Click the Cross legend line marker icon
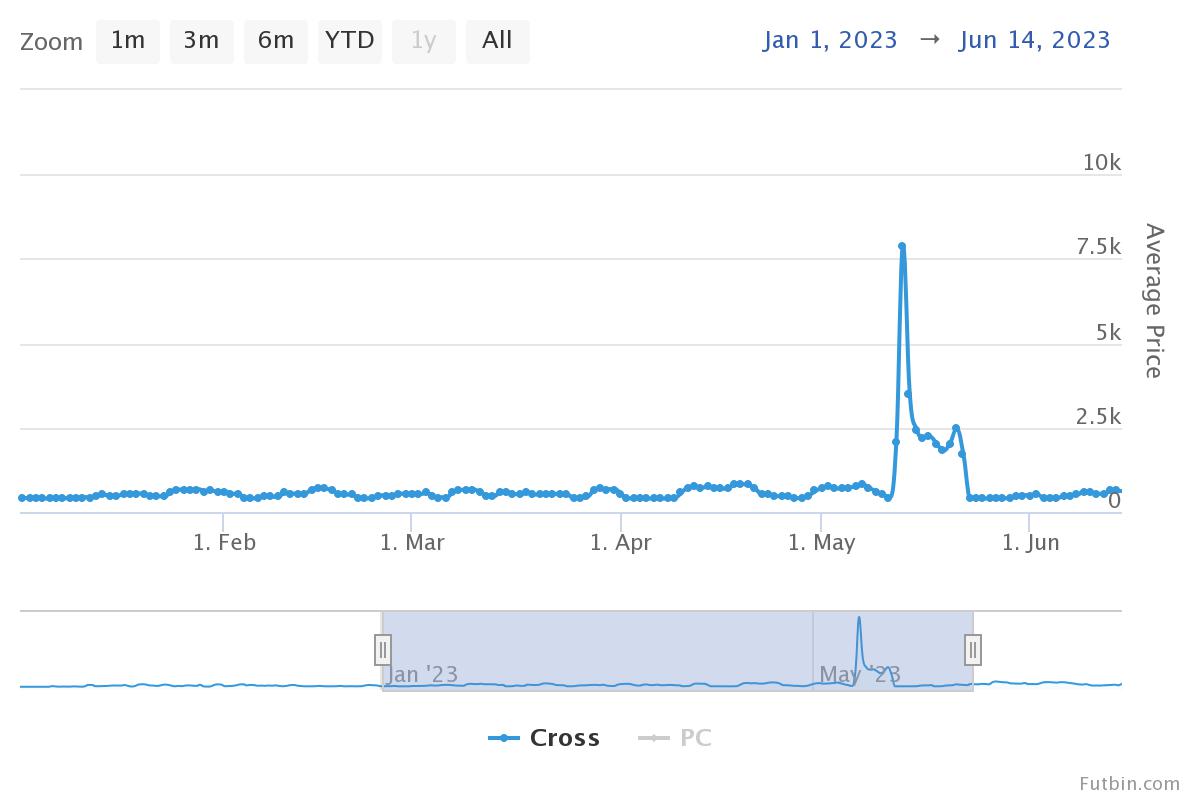The width and height of the screenshot is (1200, 800). coord(504,738)
